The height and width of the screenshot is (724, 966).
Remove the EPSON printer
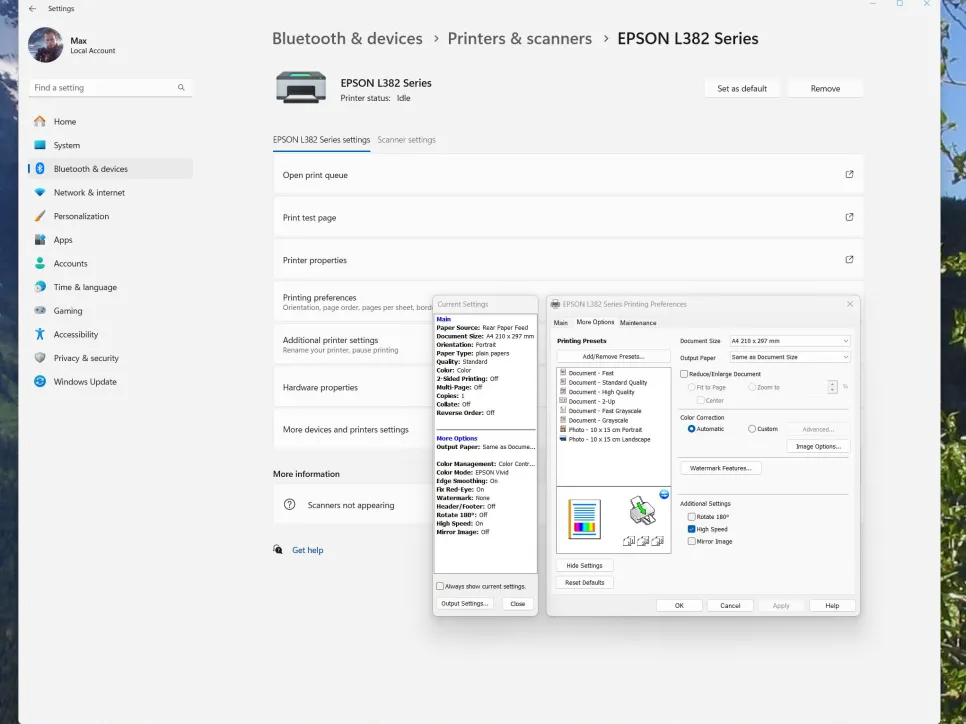pos(825,89)
